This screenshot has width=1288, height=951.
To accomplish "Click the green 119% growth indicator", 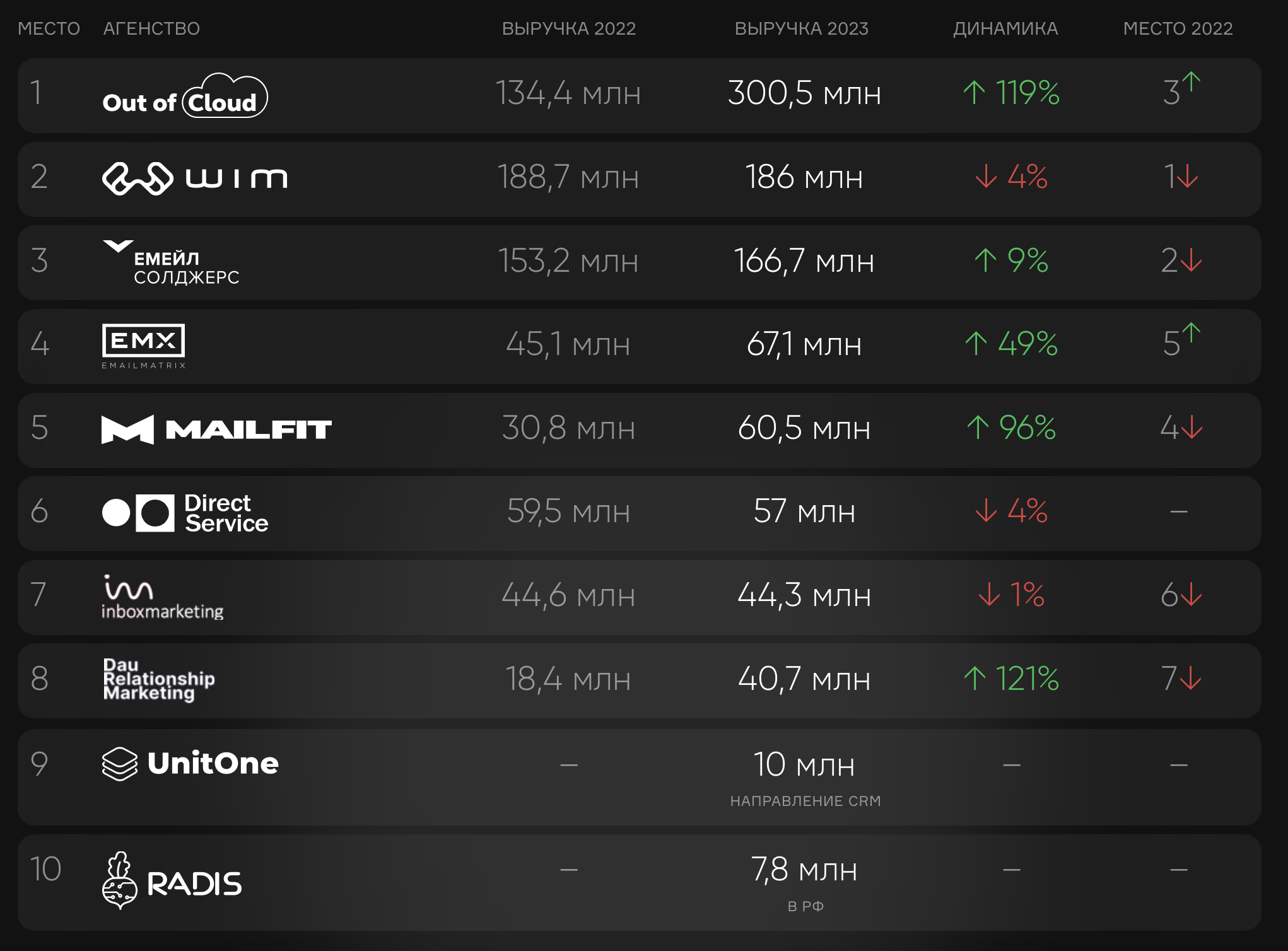I will coord(1011,93).
